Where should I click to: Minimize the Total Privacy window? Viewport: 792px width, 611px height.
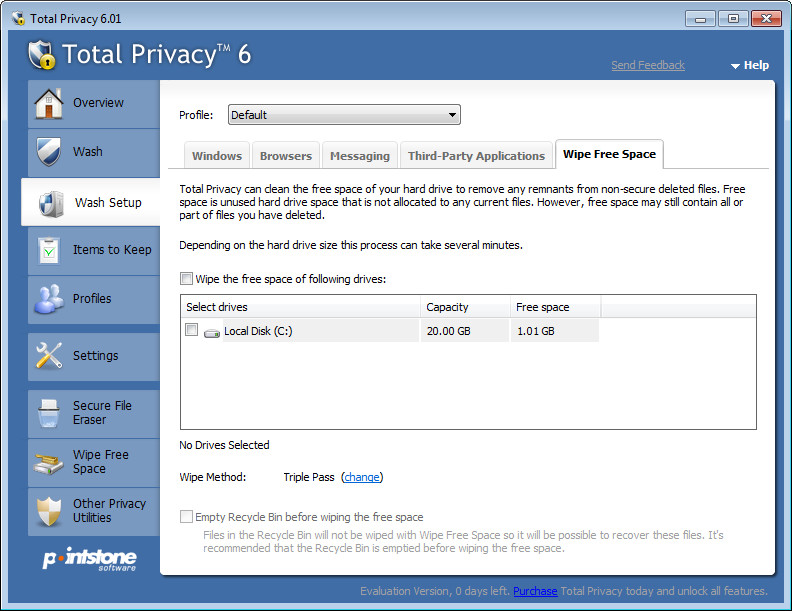tap(700, 19)
